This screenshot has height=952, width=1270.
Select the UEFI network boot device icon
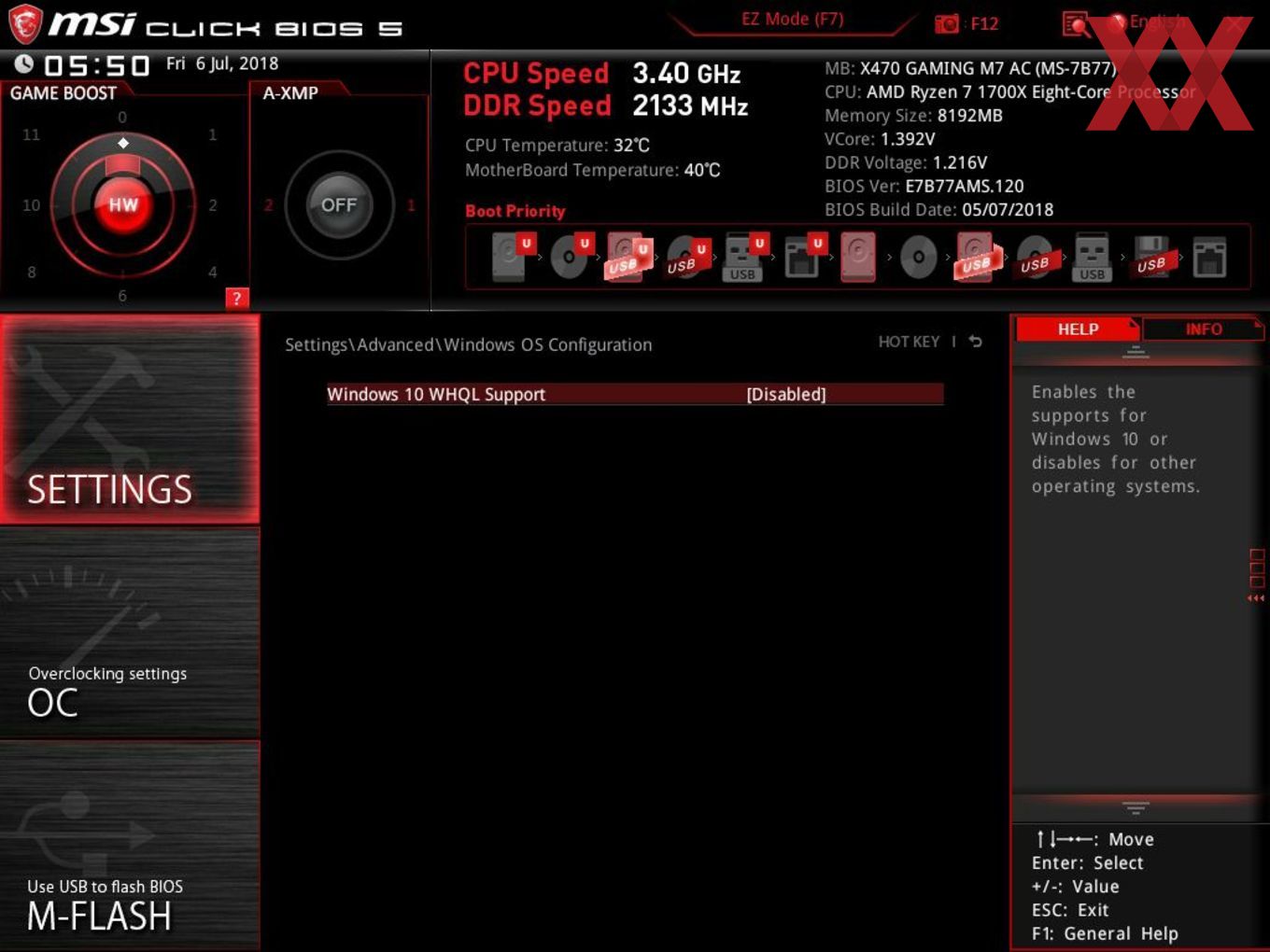[804, 257]
